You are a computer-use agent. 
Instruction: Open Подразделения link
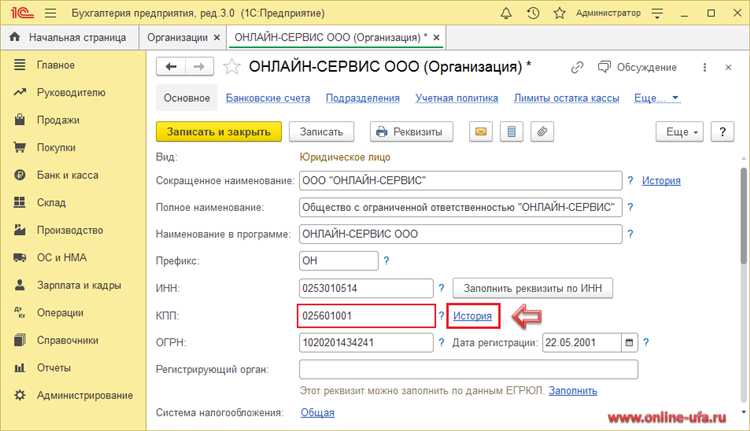click(x=363, y=98)
